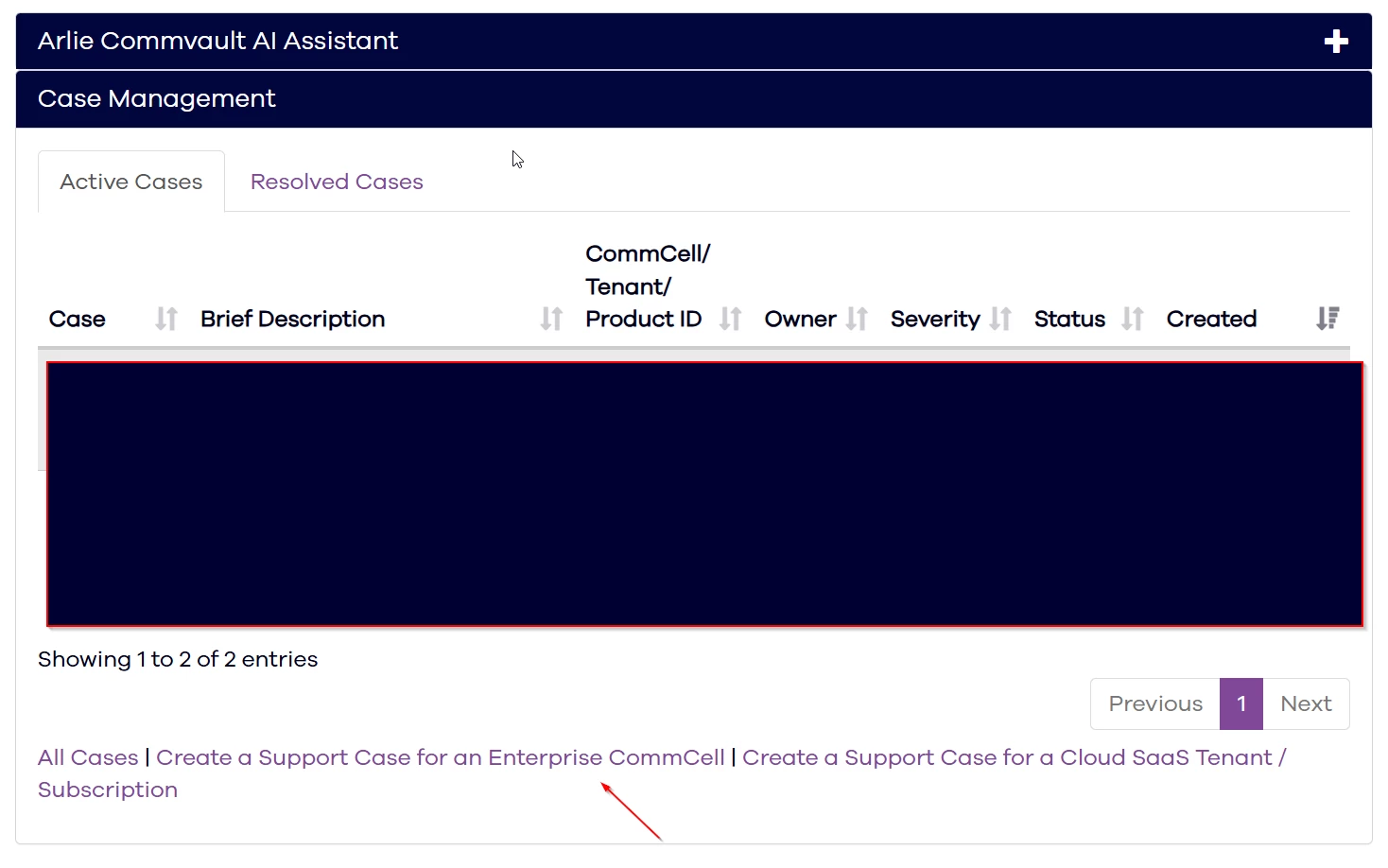Click the 'Showing 1 to 2 of 2 entries' text
Image resolution: width=1388 pixels, height=868 pixels.
coord(178,659)
